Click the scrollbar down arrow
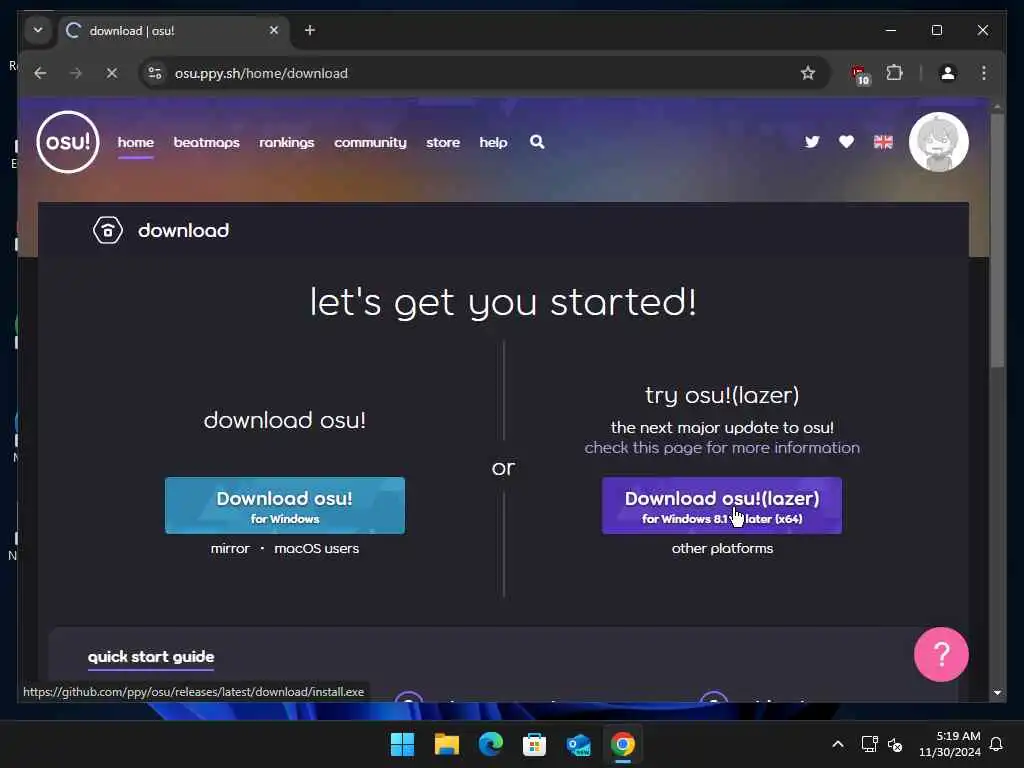Viewport: 1024px width, 768px height. [x=997, y=693]
